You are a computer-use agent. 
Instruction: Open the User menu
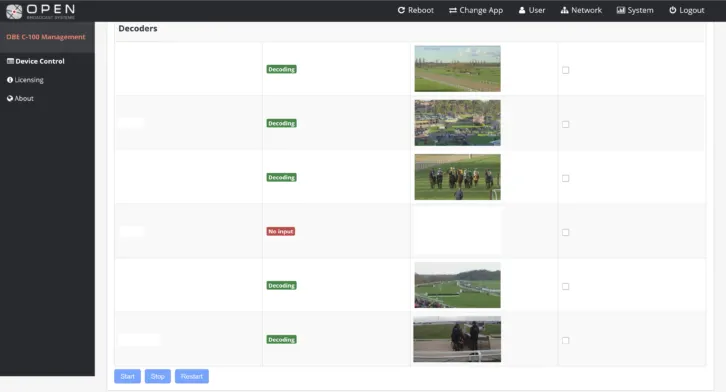click(x=532, y=10)
